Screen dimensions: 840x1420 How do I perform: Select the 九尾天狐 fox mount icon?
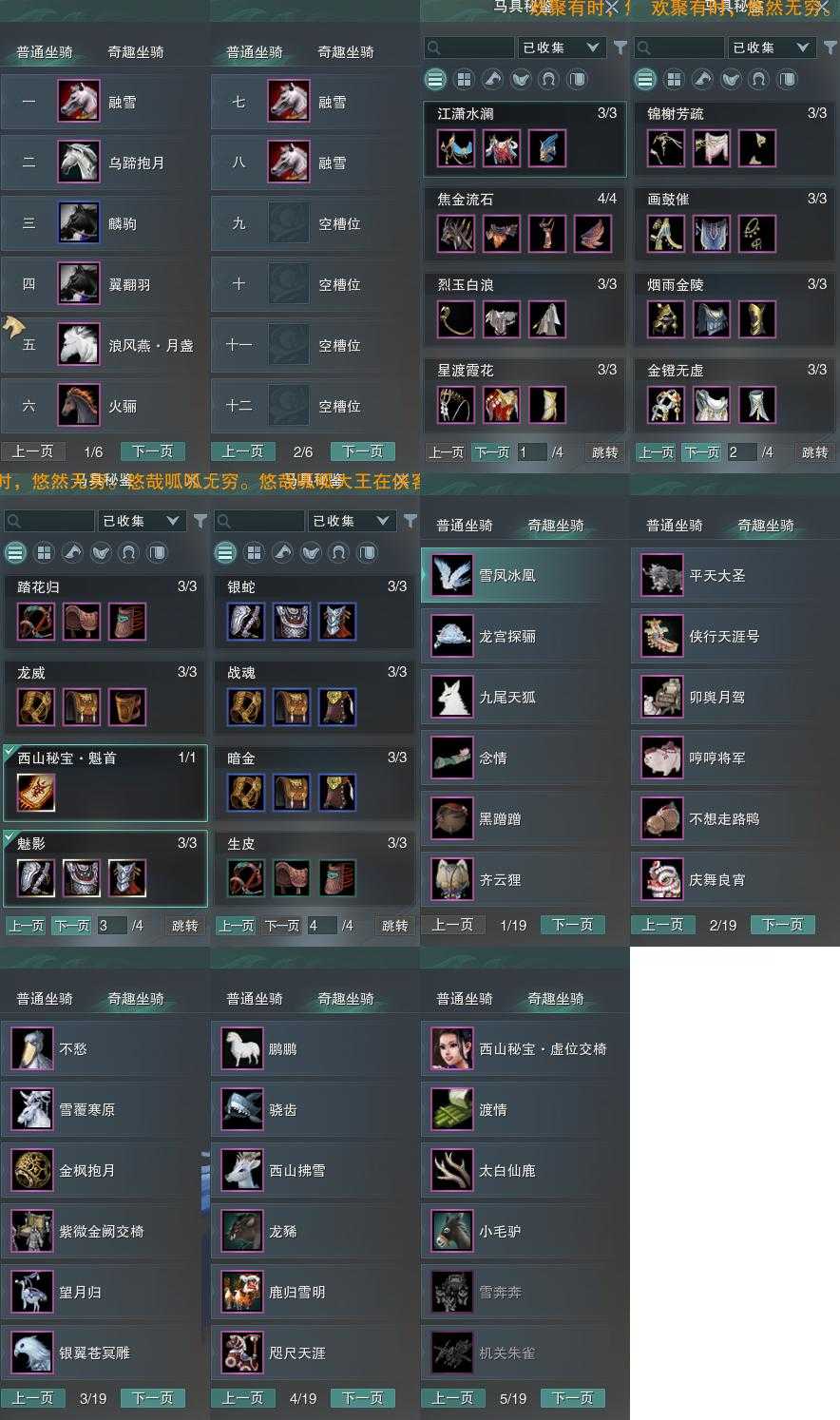[x=451, y=697]
